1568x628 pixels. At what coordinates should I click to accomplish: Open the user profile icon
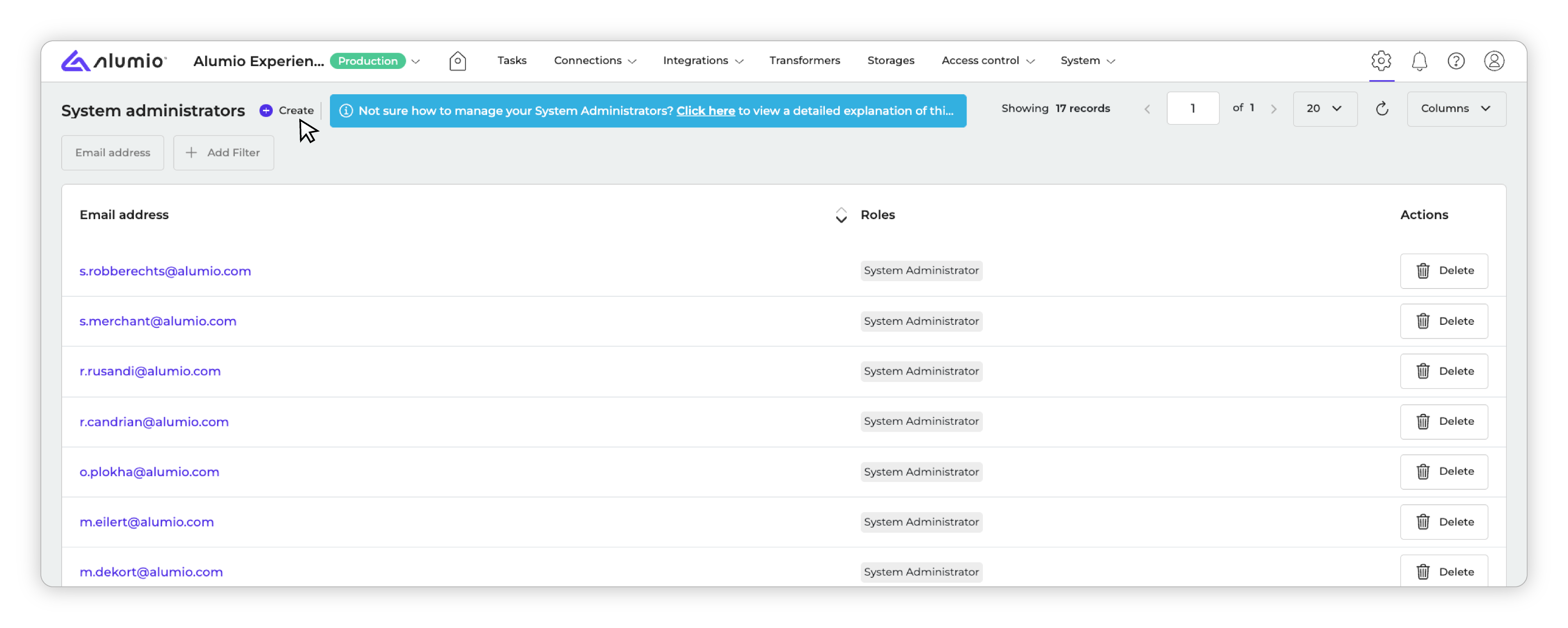pyautogui.click(x=1494, y=61)
